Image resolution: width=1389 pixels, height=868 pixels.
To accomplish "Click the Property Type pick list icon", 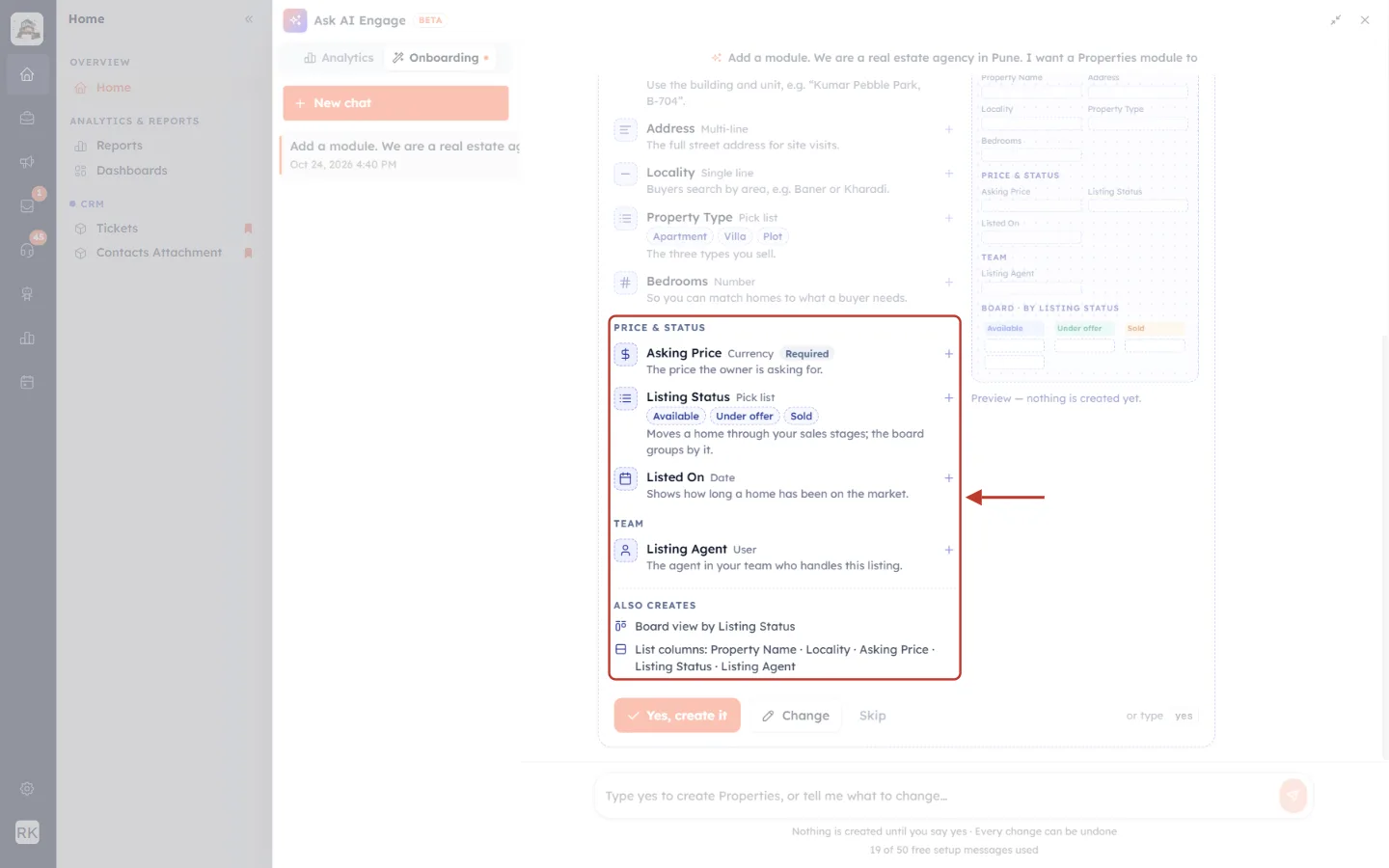I will 625,219.
